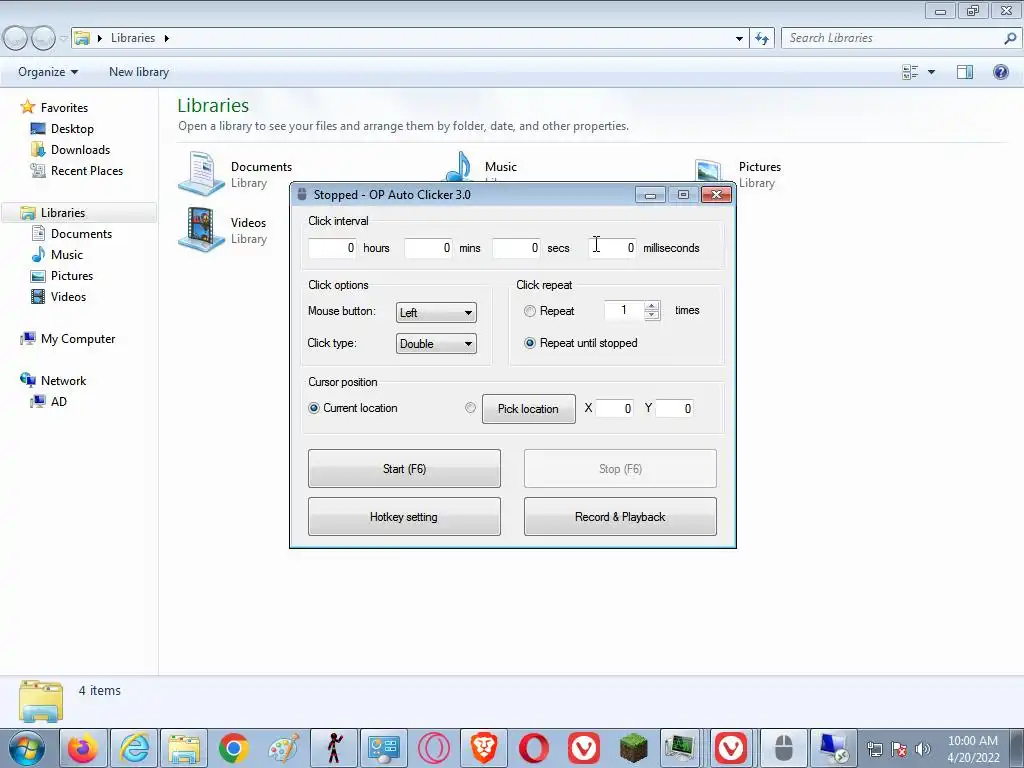Image resolution: width=1024 pixels, height=768 pixels.
Task: Open Record & Playback
Action: coord(620,517)
